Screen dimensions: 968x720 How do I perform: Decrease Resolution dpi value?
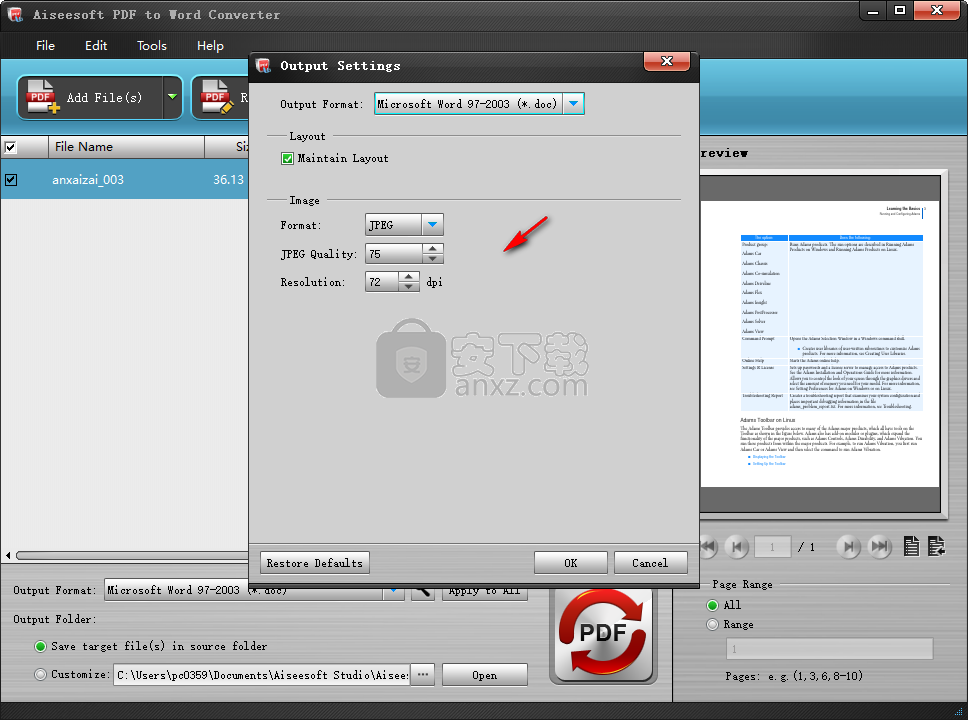409,287
